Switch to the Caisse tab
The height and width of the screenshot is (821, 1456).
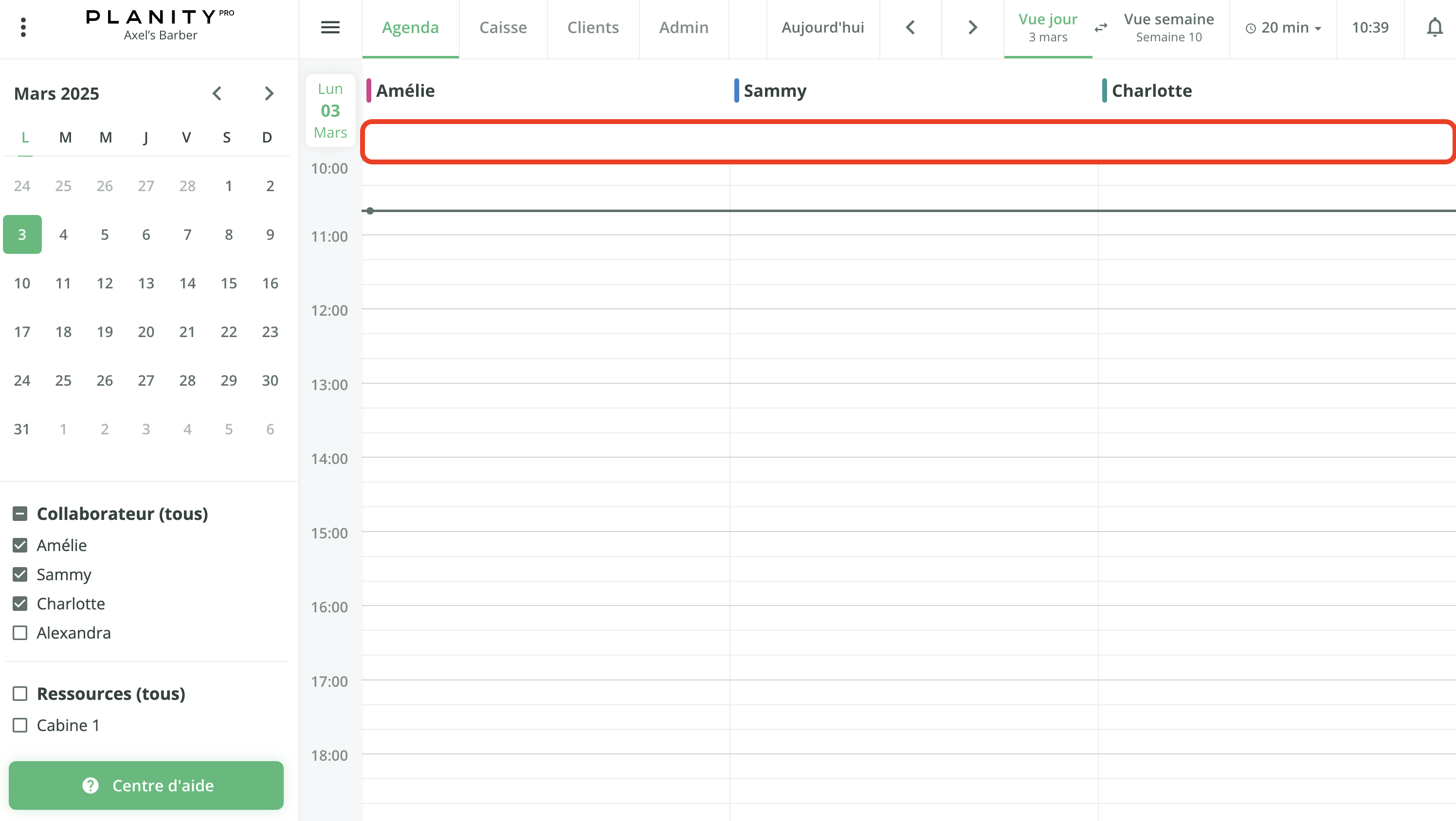tap(503, 27)
